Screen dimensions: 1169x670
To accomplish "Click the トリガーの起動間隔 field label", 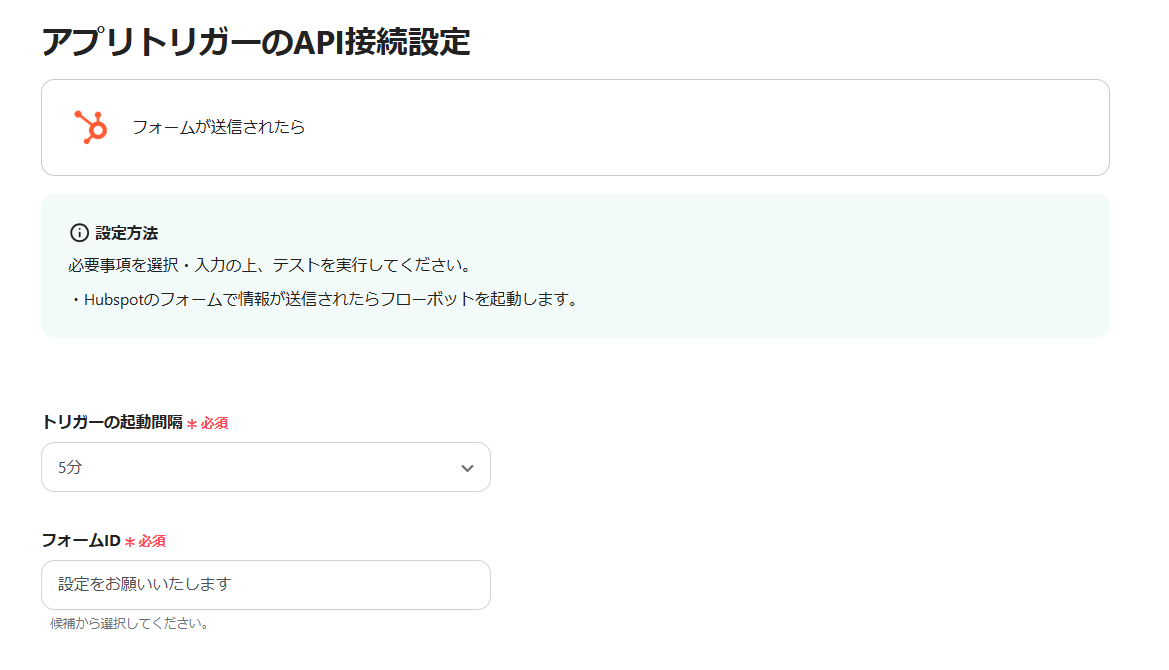I will 112,422.
